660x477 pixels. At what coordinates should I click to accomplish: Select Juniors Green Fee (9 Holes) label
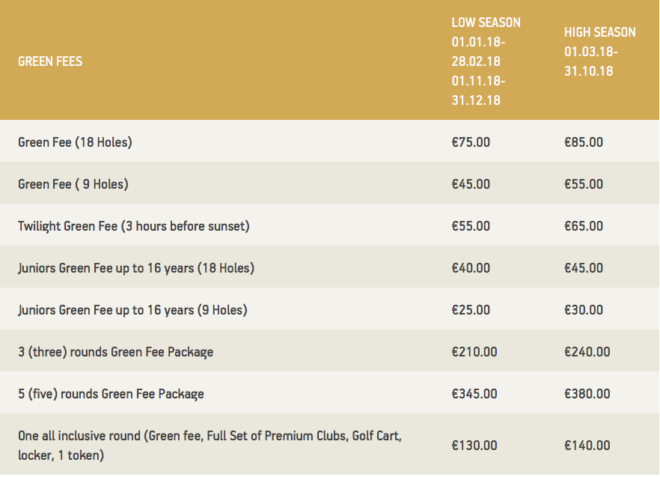133,310
